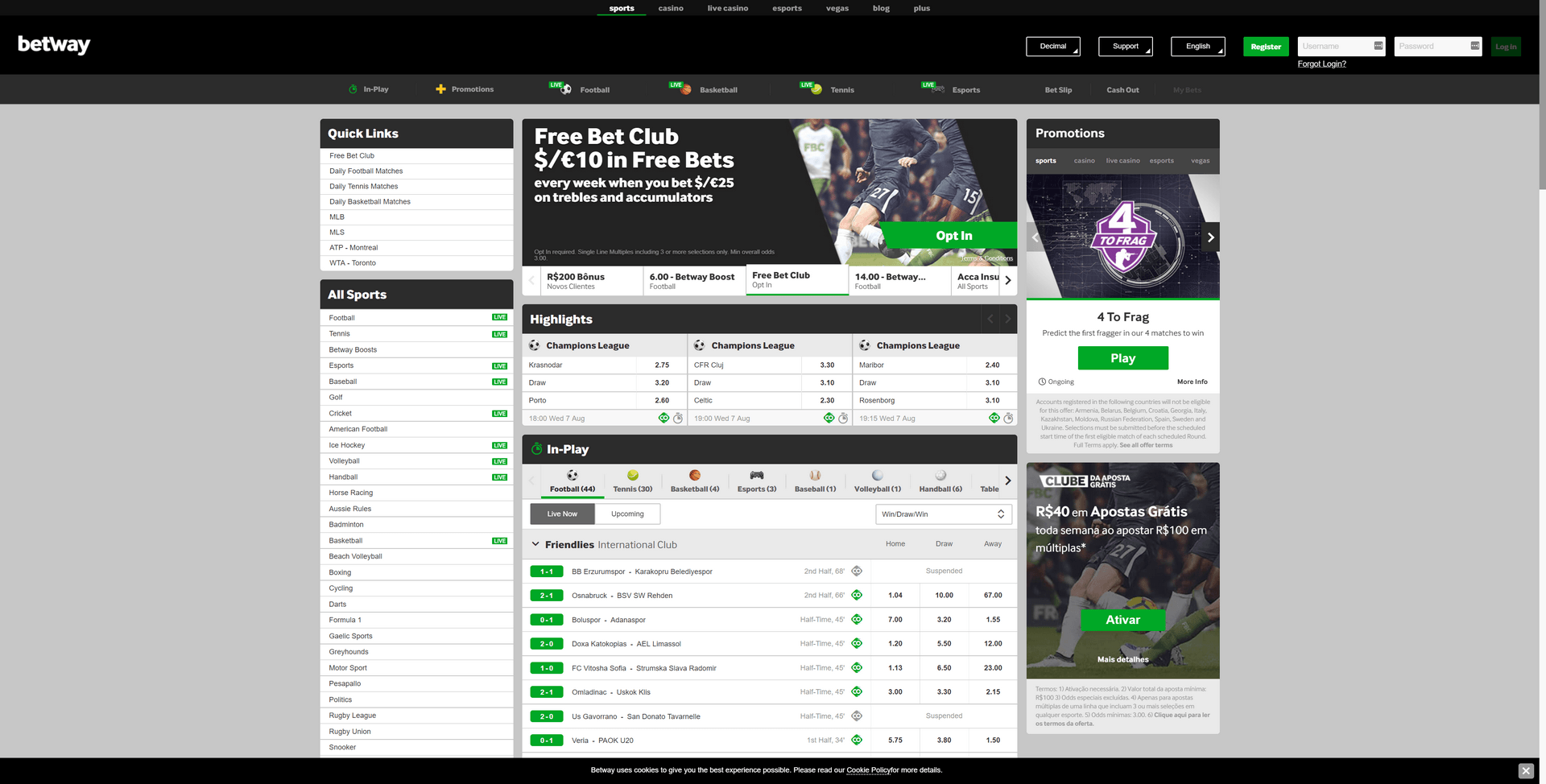
Task: Click the live stream icon for Krasnodar v Porto
Action: point(663,418)
